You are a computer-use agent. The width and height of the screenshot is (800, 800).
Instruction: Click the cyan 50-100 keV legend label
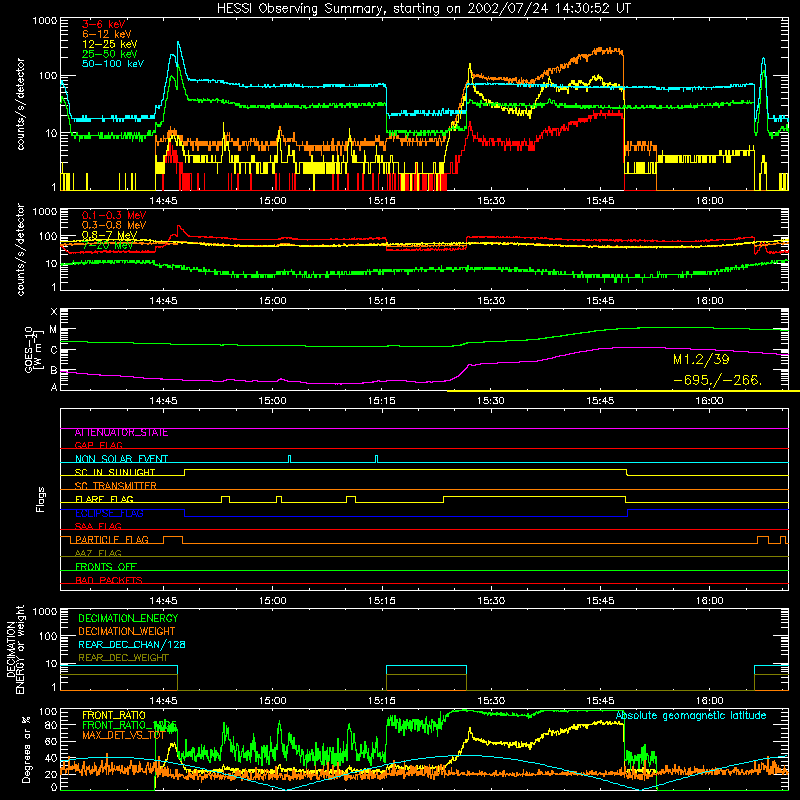coord(113,64)
